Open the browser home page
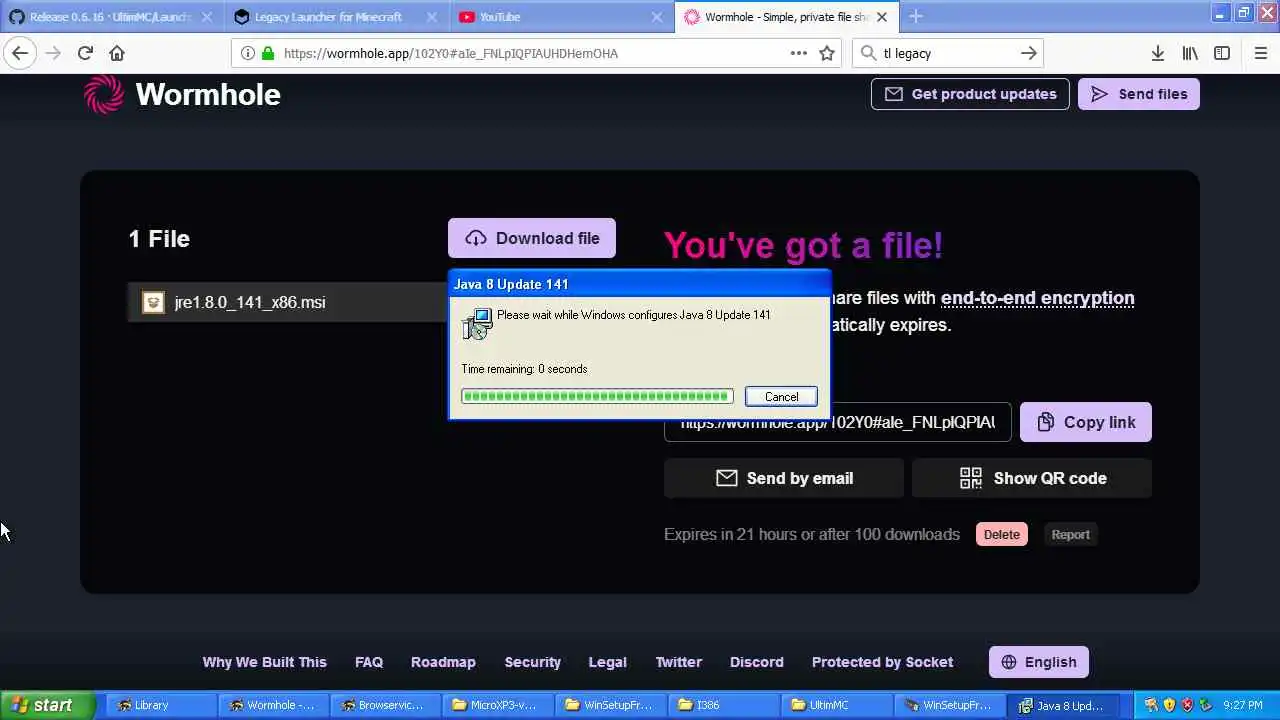 [x=117, y=53]
